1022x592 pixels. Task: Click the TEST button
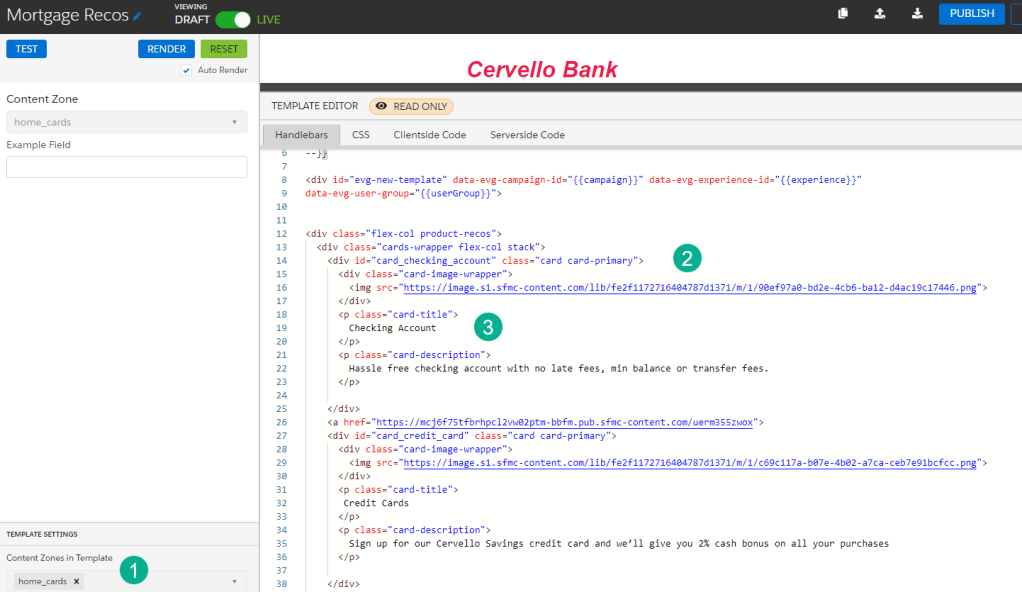[x=27, y=49]
